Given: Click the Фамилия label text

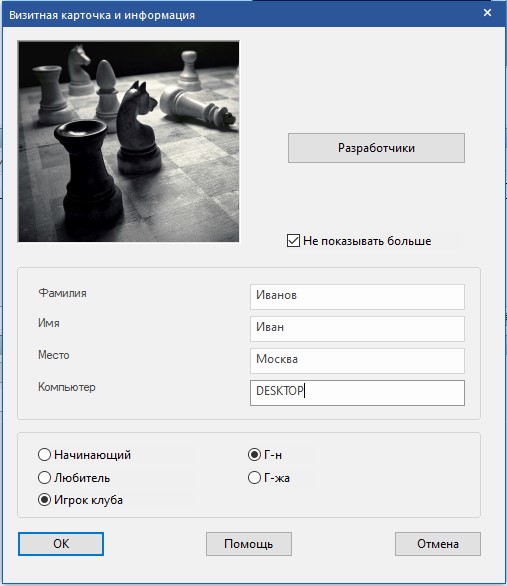Looking at the screenshot, I should click(62, 293).
